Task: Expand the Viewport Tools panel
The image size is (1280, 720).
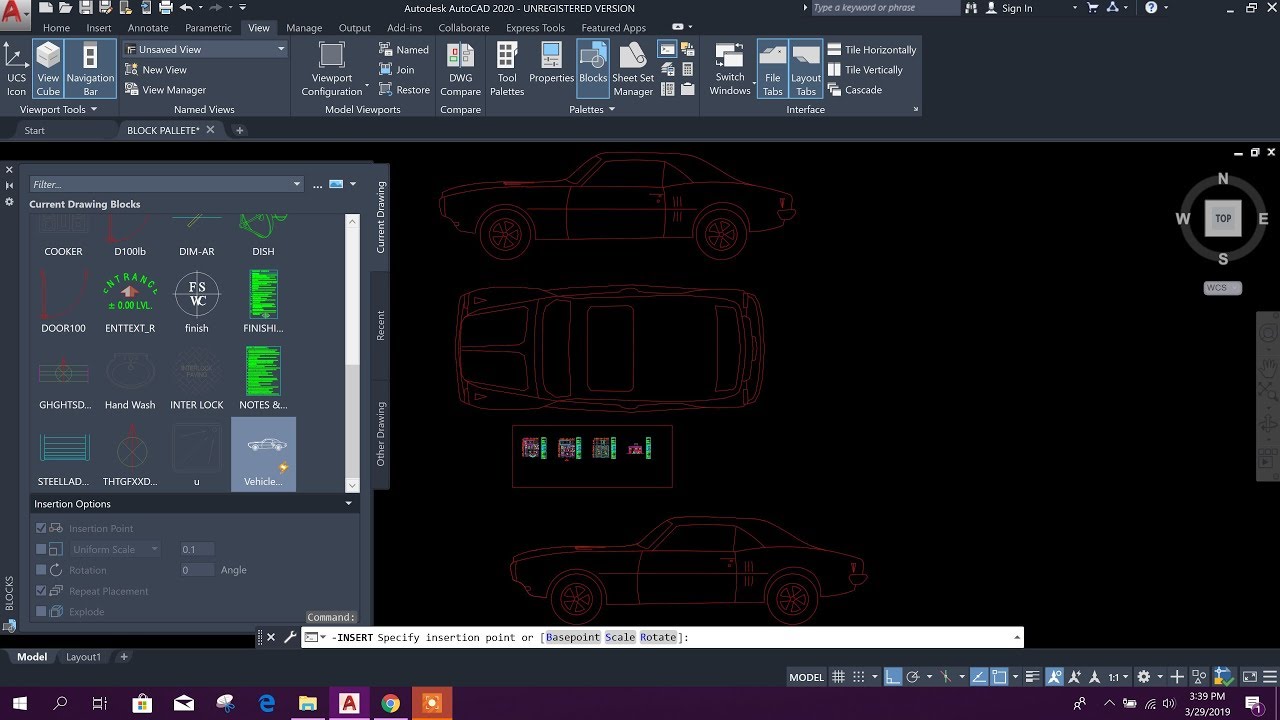Action: tap(59, 109)
